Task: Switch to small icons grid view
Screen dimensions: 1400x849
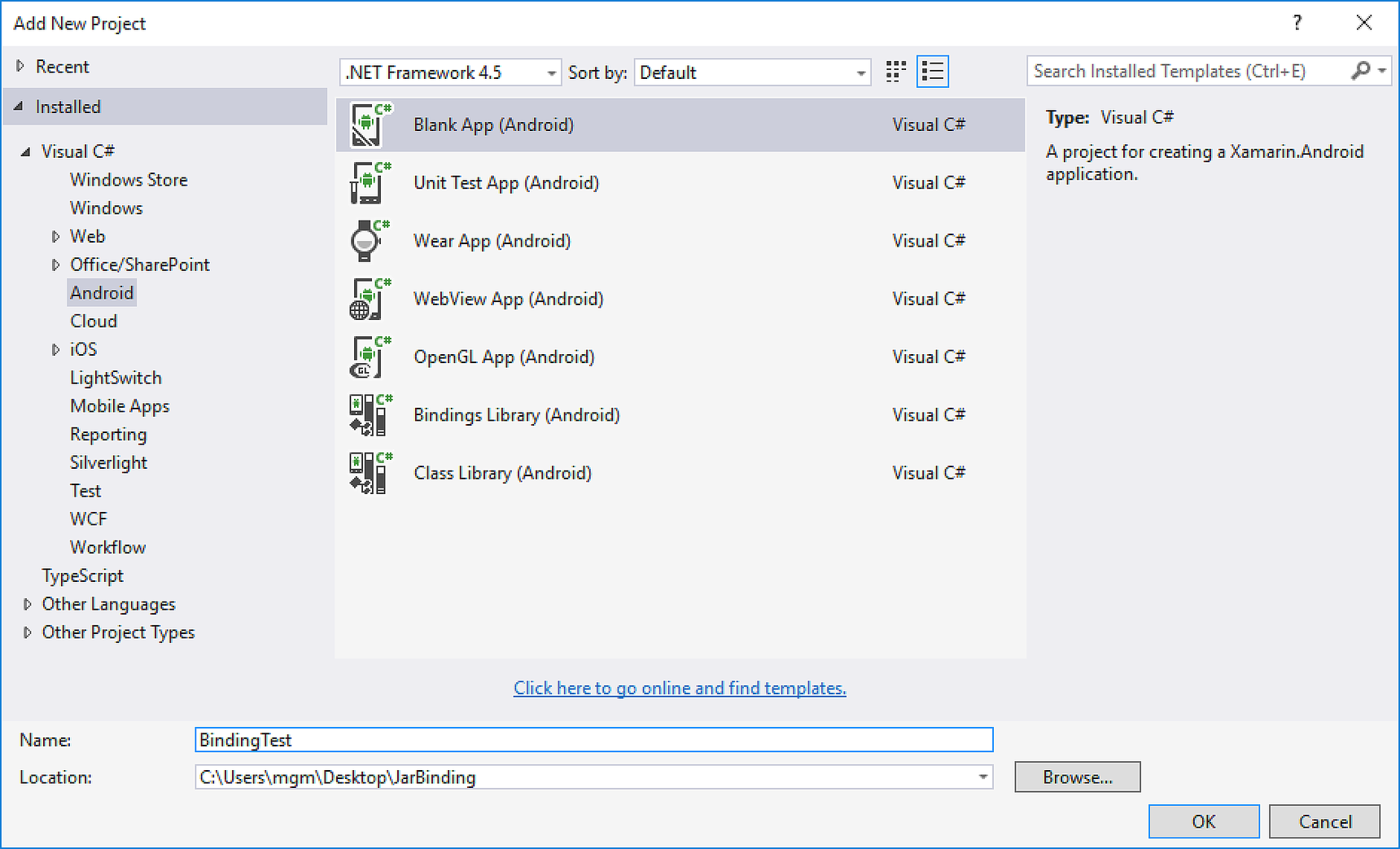Action: coord(896,72)
